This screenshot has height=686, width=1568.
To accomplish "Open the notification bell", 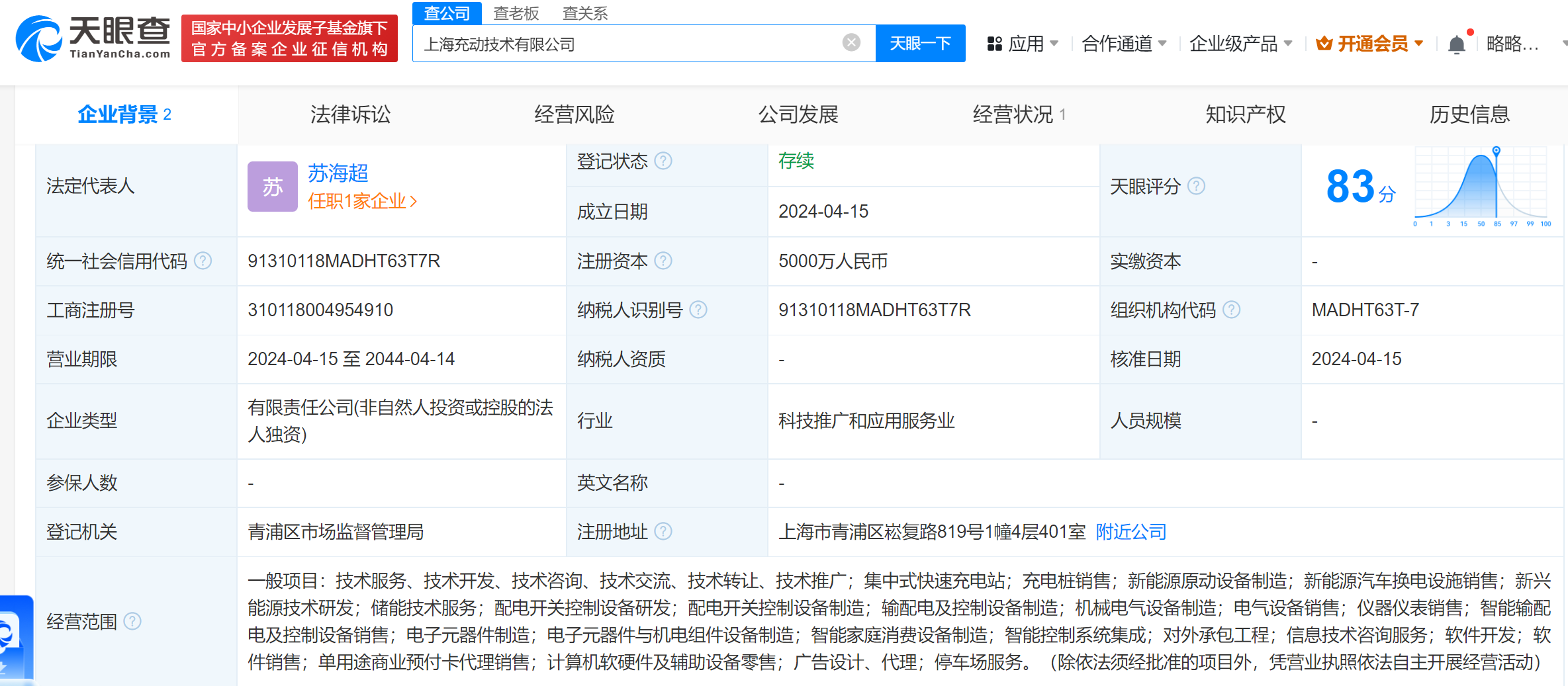I will click(1456, 44).
